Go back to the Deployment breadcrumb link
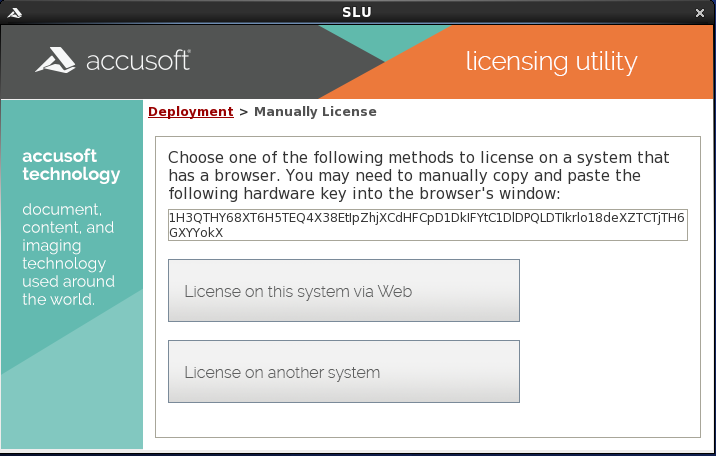Viewport: 716px width, 456px height. [x=190, y=112]
